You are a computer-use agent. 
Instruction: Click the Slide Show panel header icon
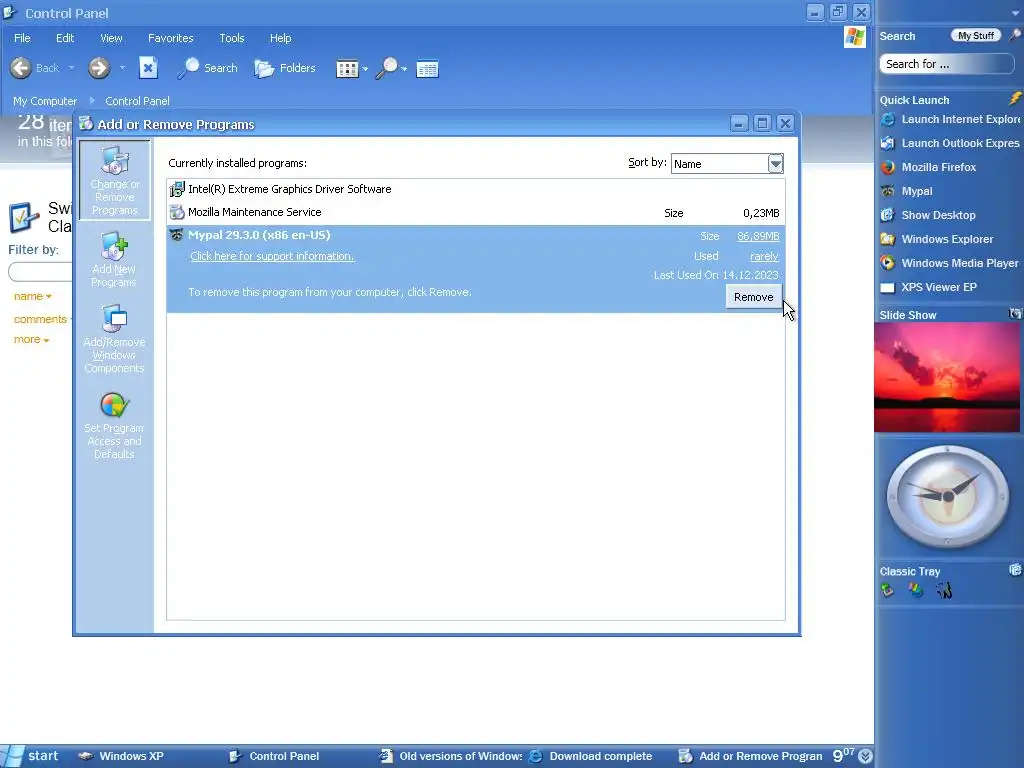[x=1015, y=314]
